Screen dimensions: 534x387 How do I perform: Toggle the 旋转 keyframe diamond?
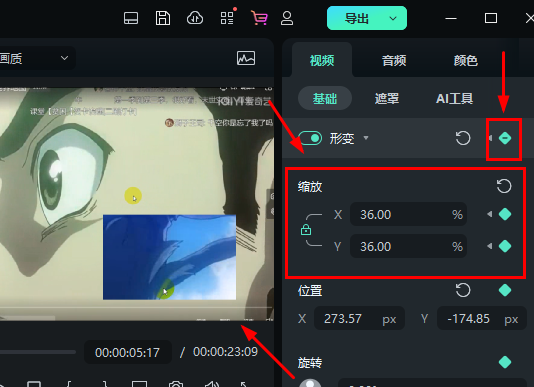point(505,362)
